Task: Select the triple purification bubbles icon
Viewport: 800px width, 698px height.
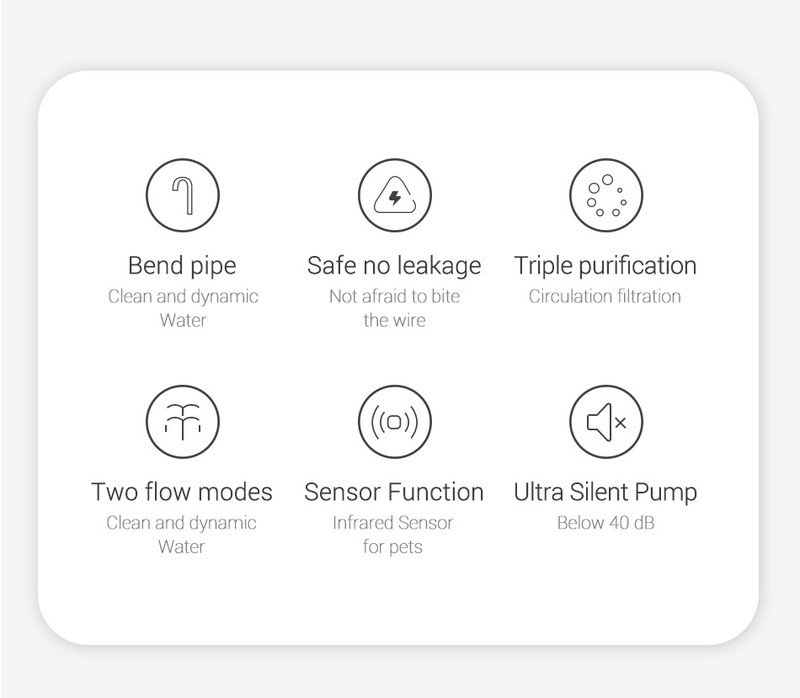Action: point(605,195)
